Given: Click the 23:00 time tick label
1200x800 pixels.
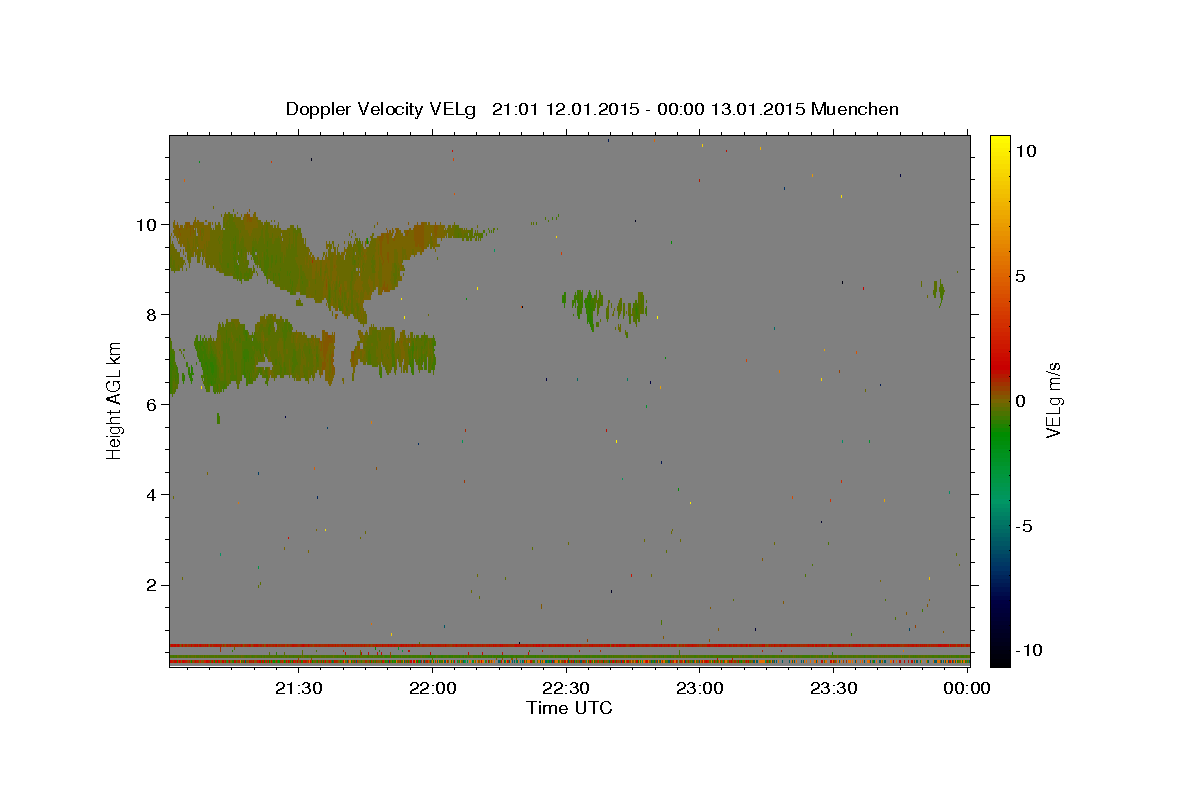Looking at the screenshot, I should point(700,688).
